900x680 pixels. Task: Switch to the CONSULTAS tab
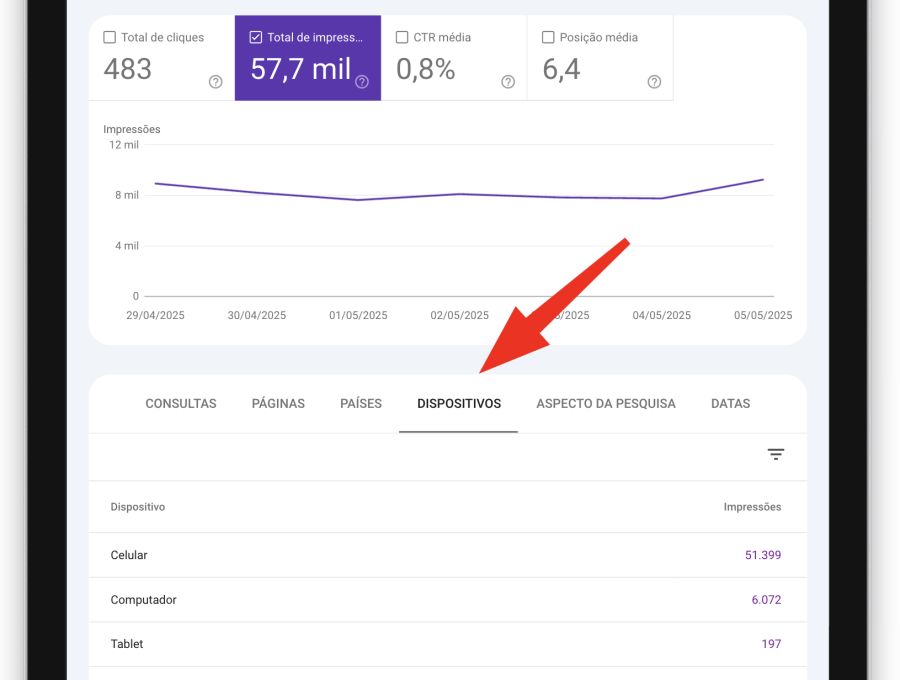pyautogui.click(x=181, y=403)
